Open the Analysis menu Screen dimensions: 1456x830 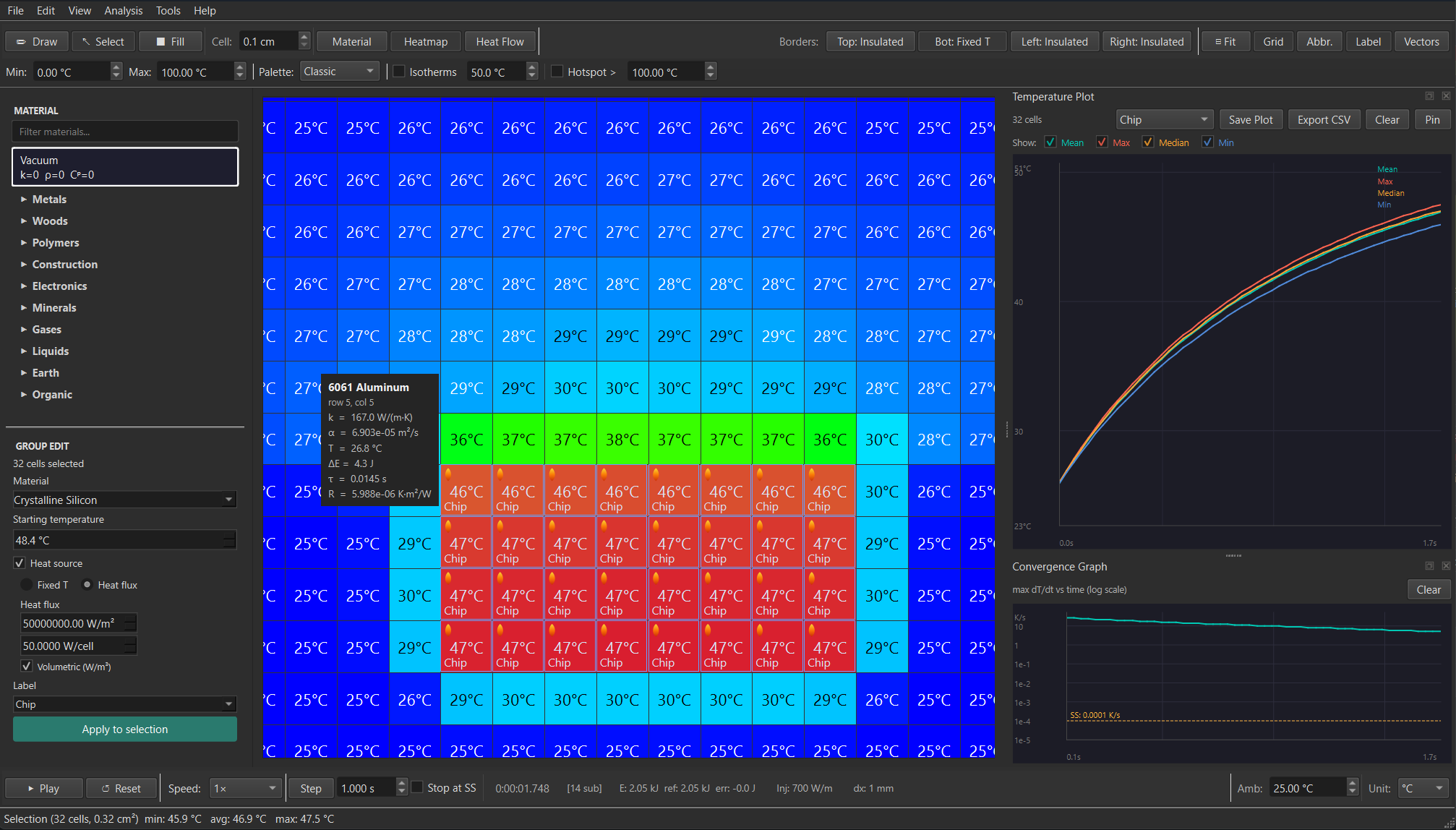tap(123, 11)
